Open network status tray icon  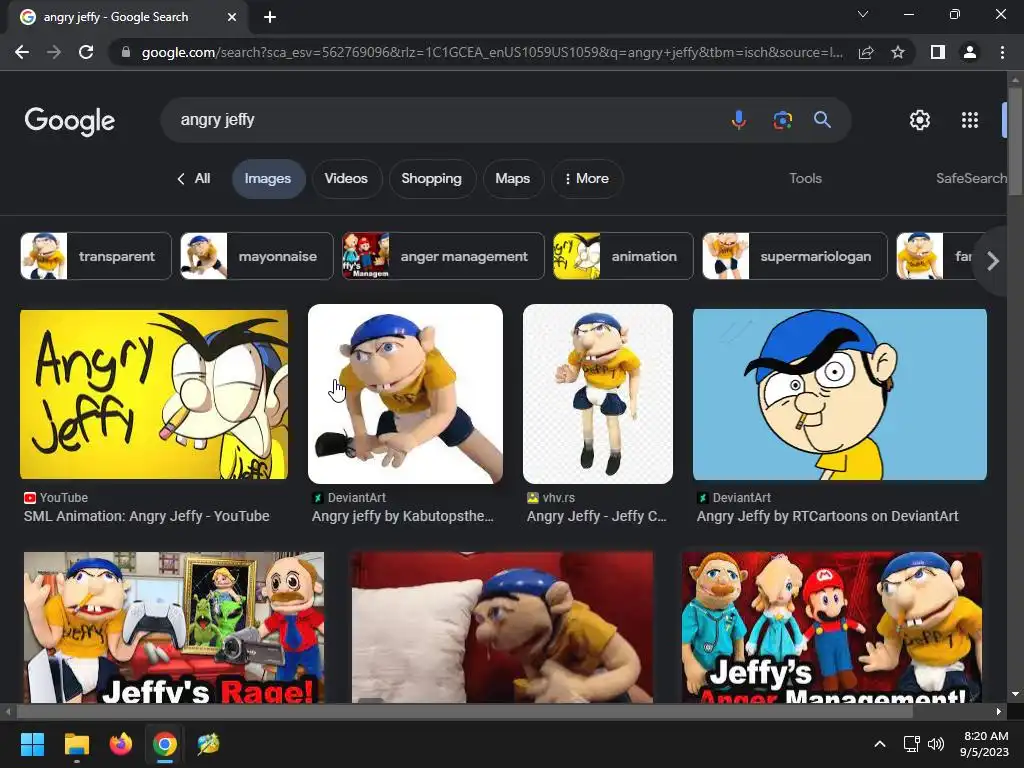pos(911,744)
